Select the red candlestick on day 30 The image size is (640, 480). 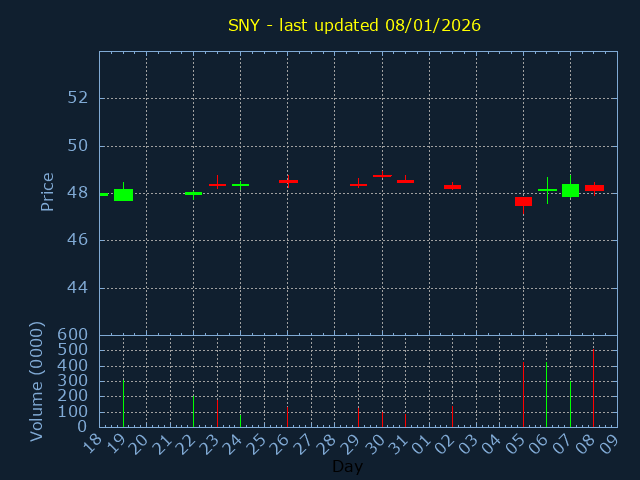[x=382, y=176]
